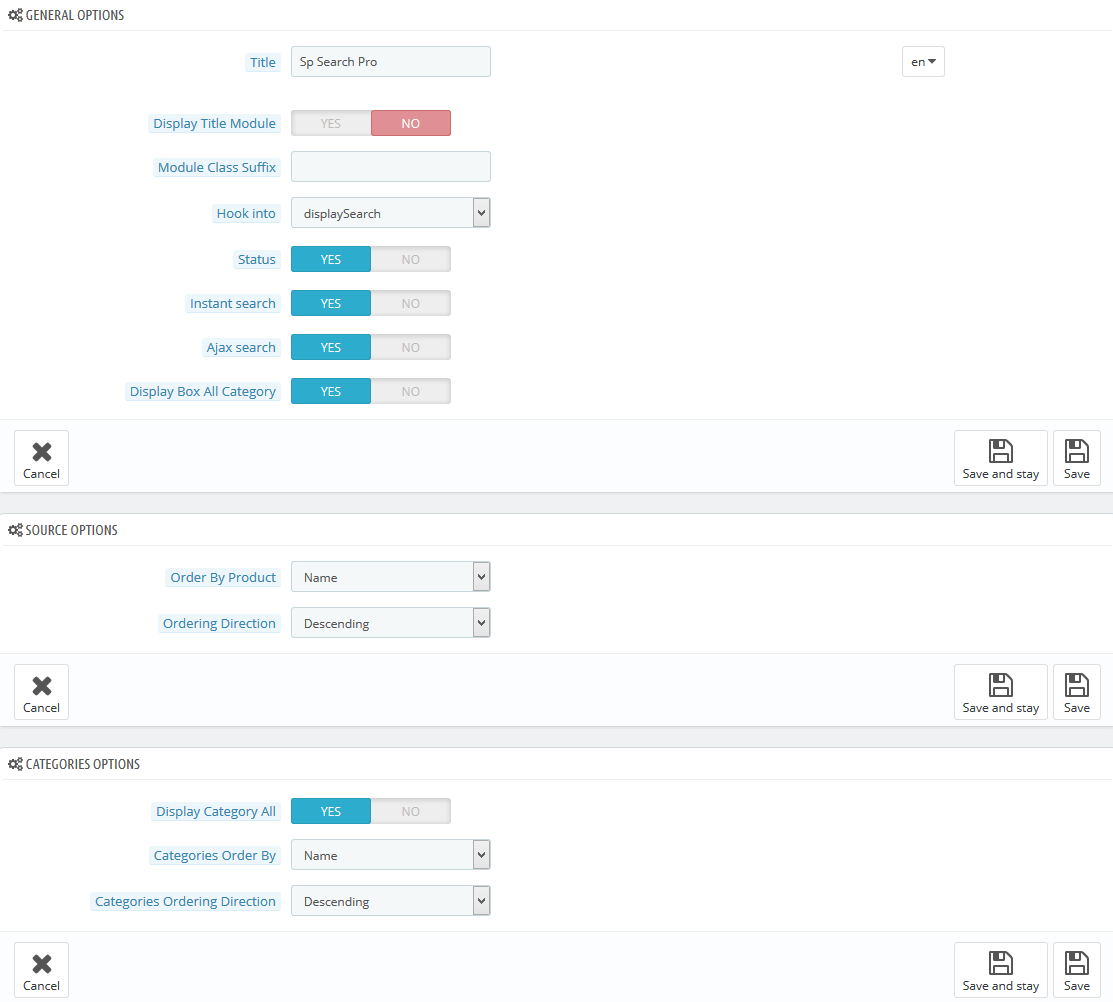Select YES for Status
The image size is (1113, 1002).
click(x=331, y=260)
